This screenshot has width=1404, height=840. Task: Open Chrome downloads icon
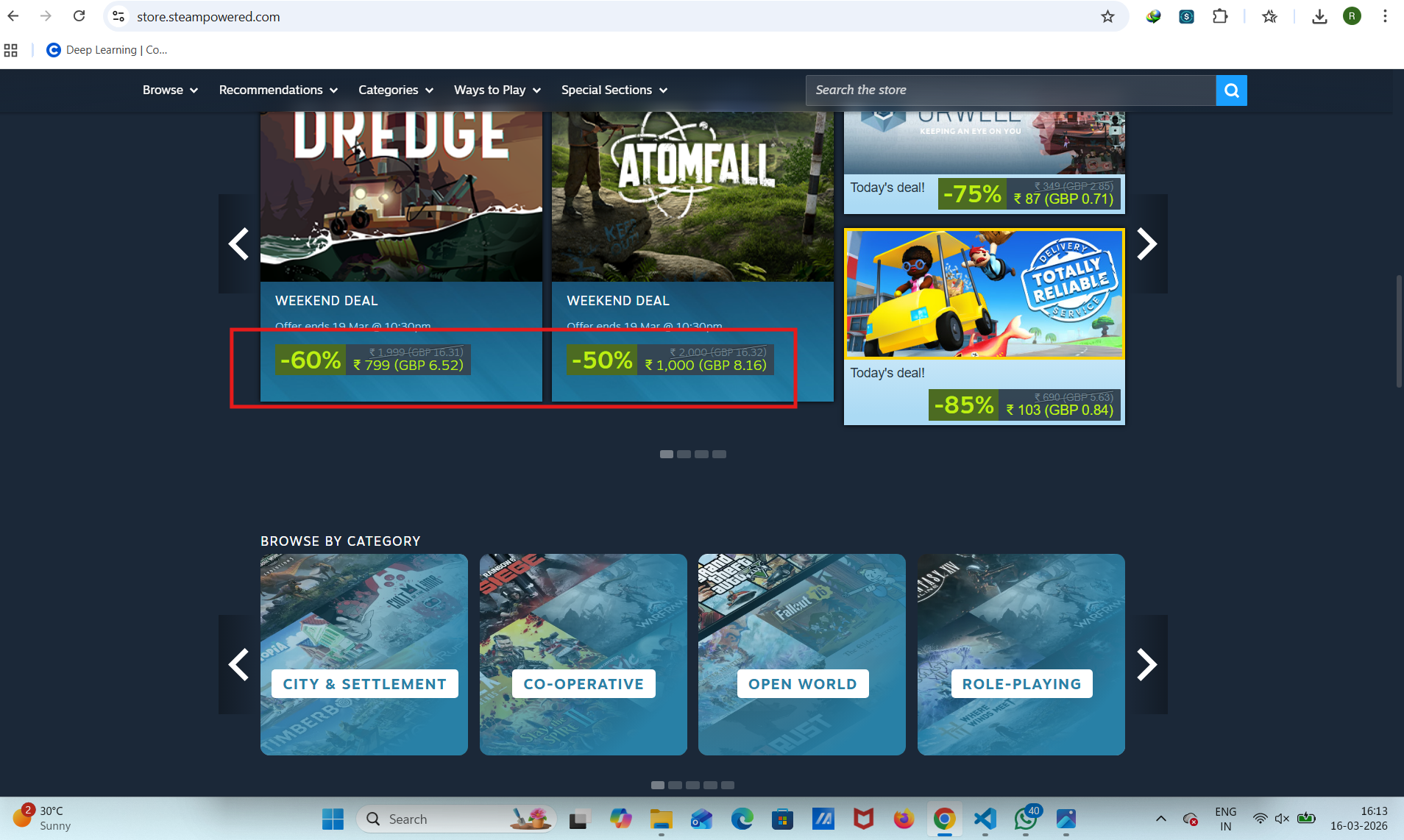[1319, 16]
